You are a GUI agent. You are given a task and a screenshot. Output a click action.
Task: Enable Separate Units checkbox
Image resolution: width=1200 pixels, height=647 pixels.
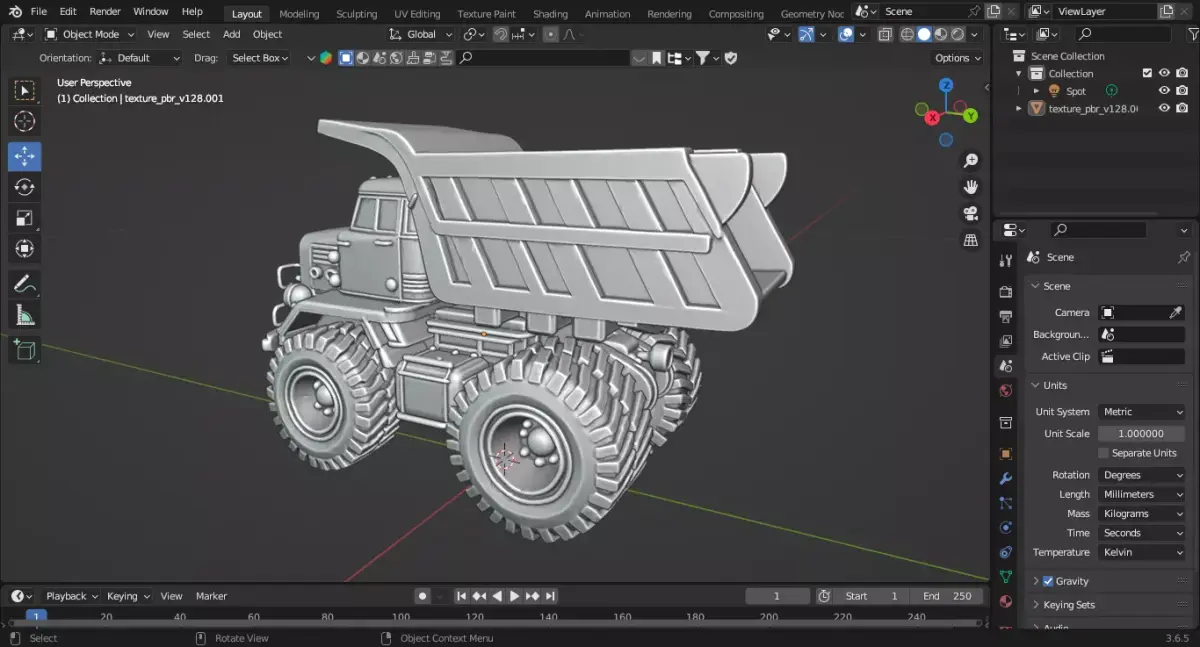1104,453
